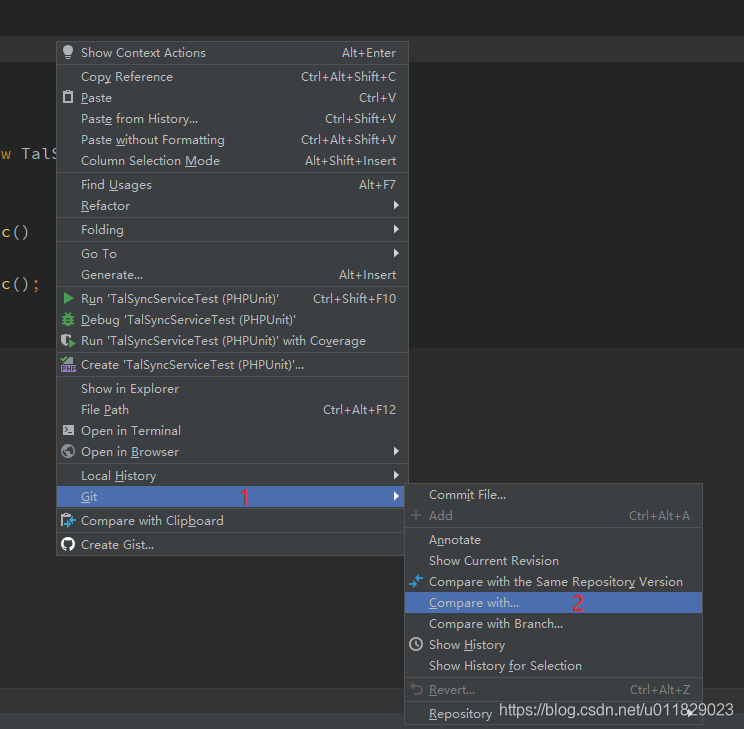Open the Open in Browser entry
Viewport: 744px width, 729px height.
pos(232,451)
